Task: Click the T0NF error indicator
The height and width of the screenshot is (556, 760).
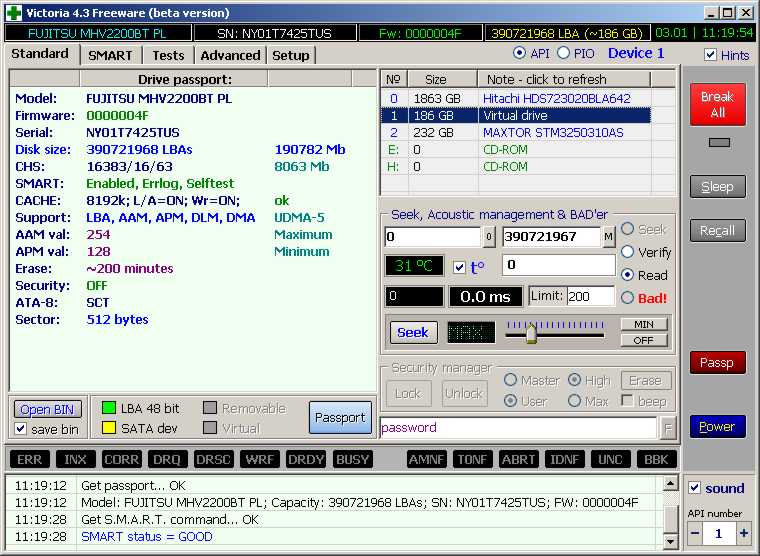Action: click(473, 460)
